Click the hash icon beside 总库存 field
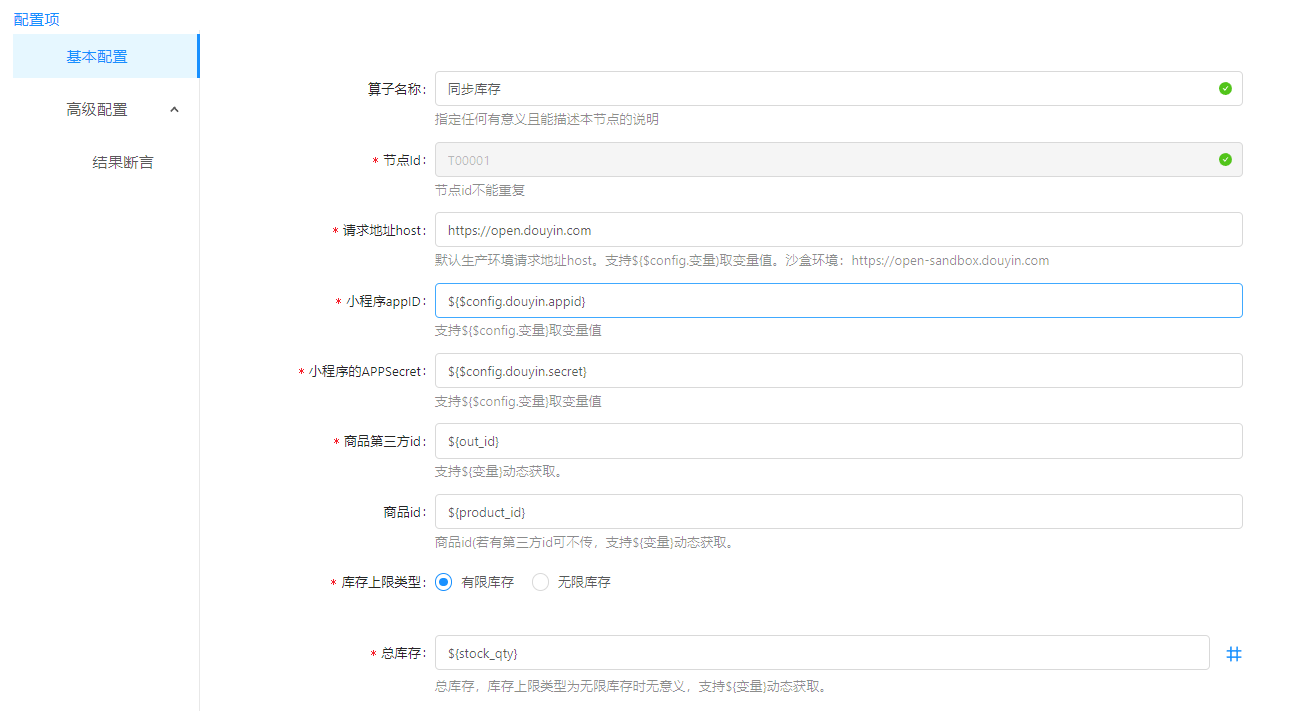The height and width of the screenshot is (711, 1304). [1234, 654]
